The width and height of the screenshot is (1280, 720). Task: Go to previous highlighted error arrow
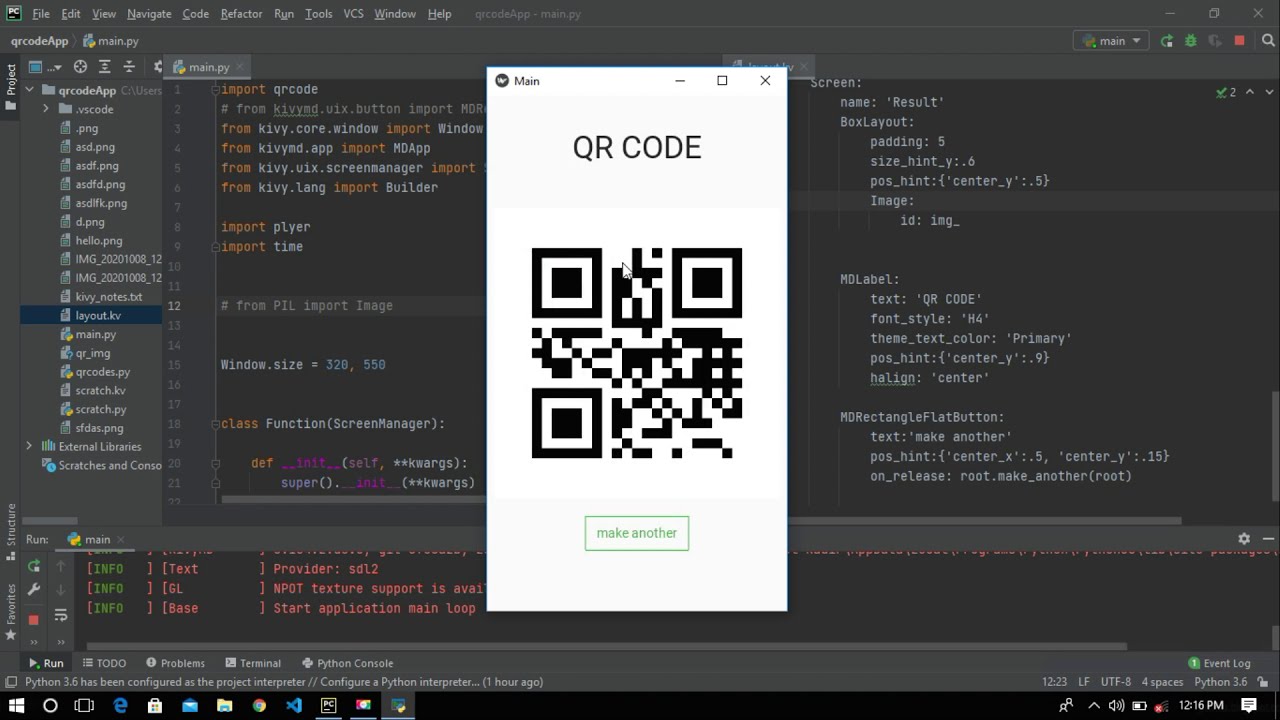click(1249, 92)
